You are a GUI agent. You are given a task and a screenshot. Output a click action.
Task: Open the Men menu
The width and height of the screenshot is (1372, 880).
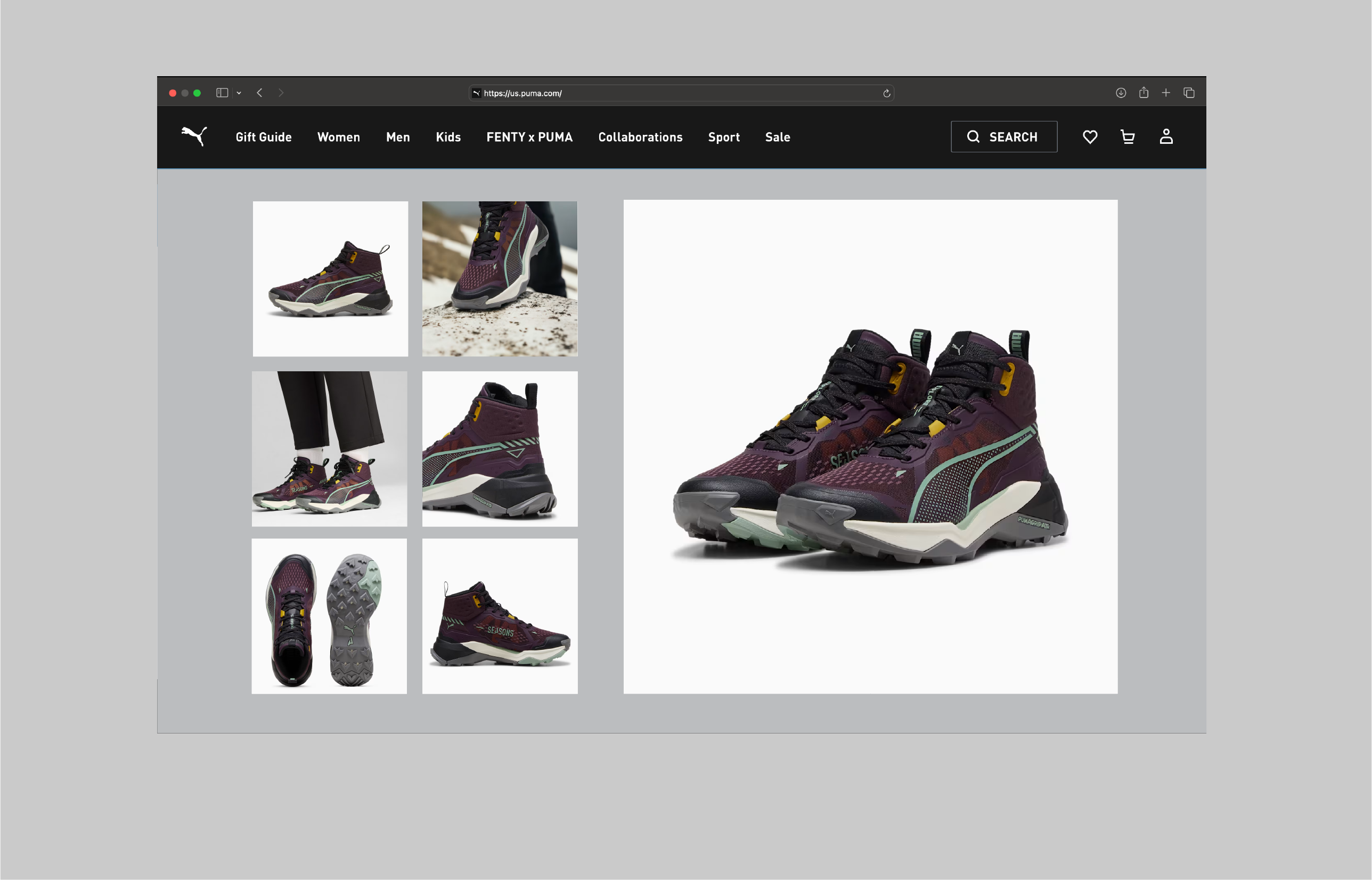(x=398, y=137)
